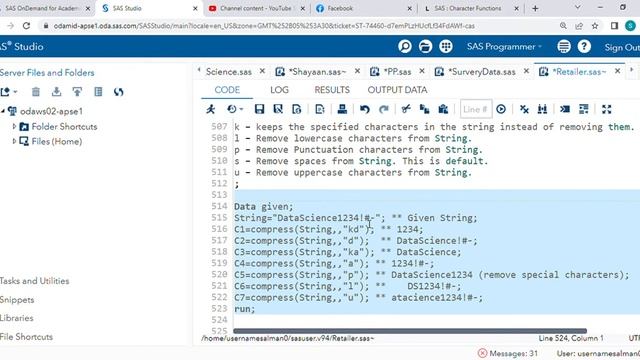
Task: Undo the last edit
Action: click(364, 109)
